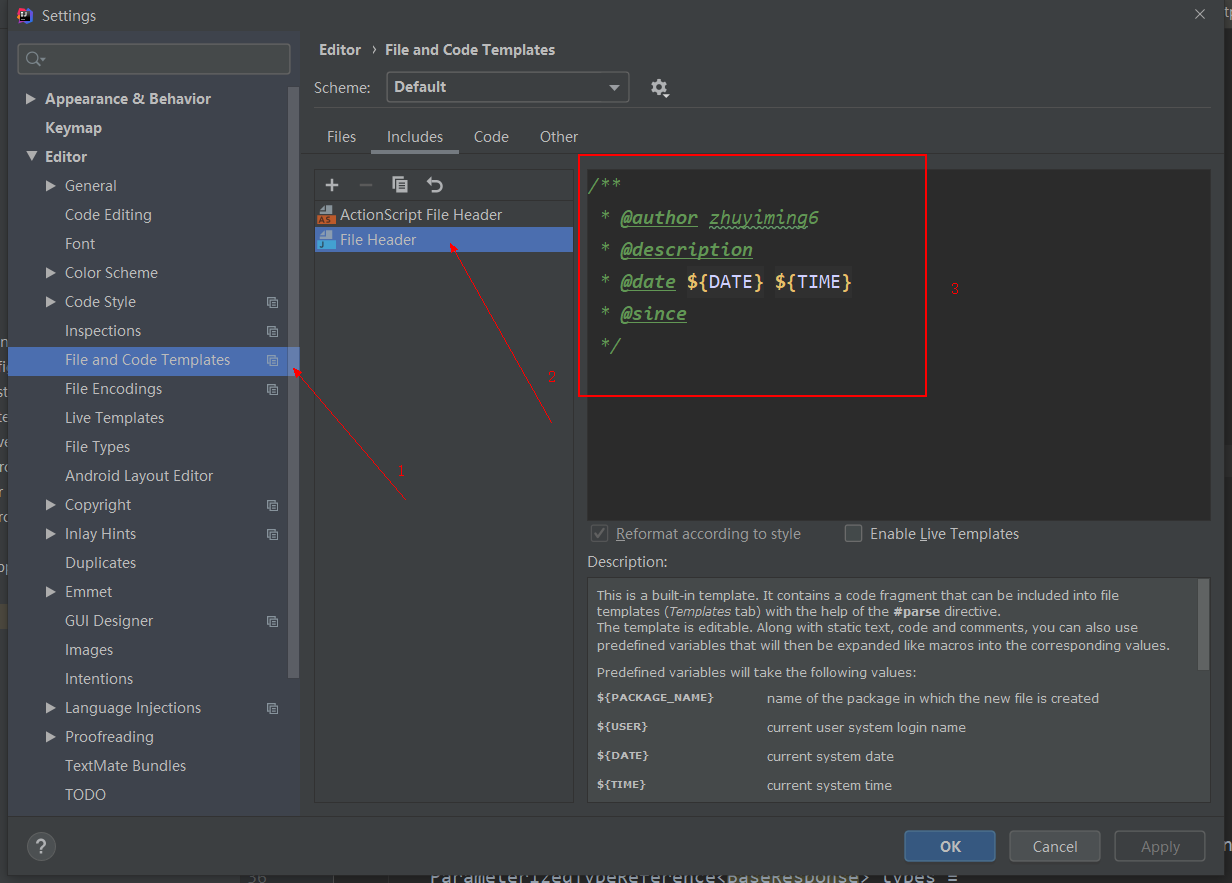The width and height of the screenshot is (1232, 883).
Task: Switch to the Files tab
Action: 342,137
